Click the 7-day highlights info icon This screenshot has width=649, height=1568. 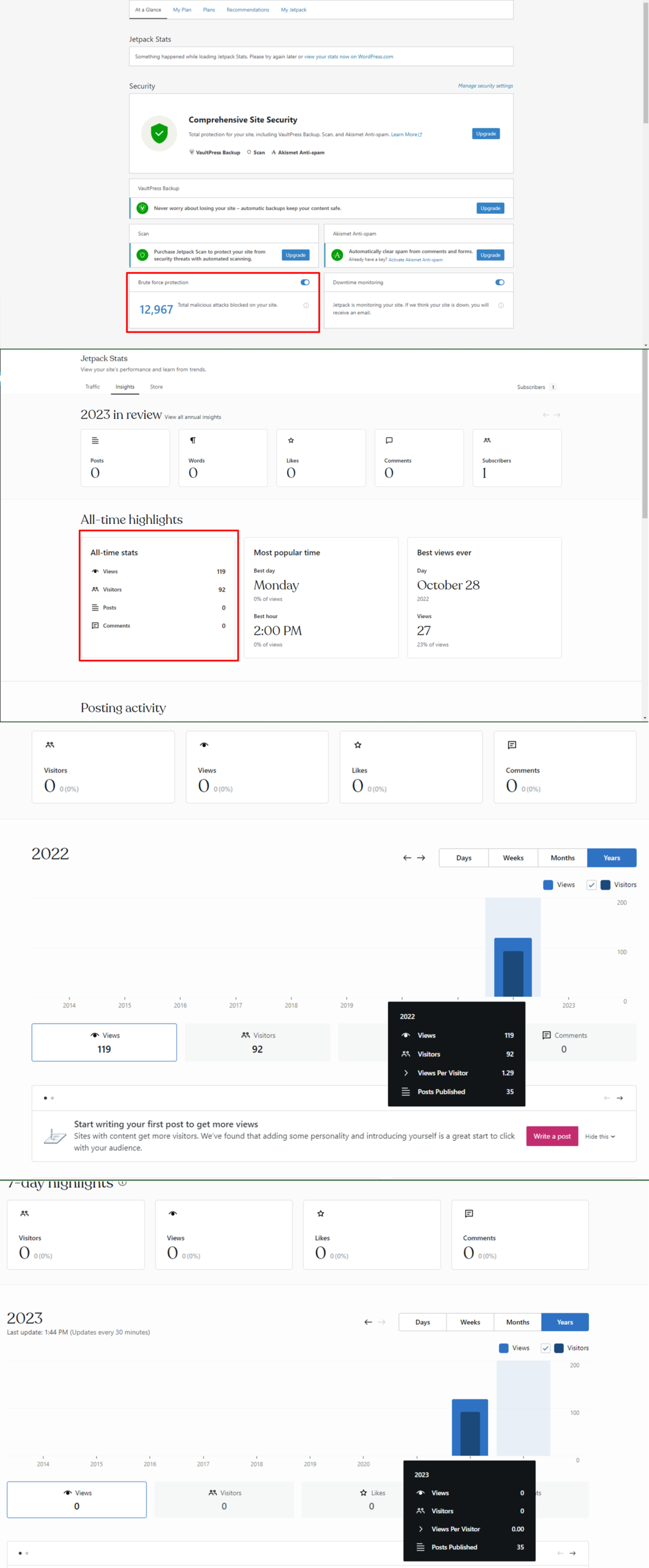tap(122, 1183)
